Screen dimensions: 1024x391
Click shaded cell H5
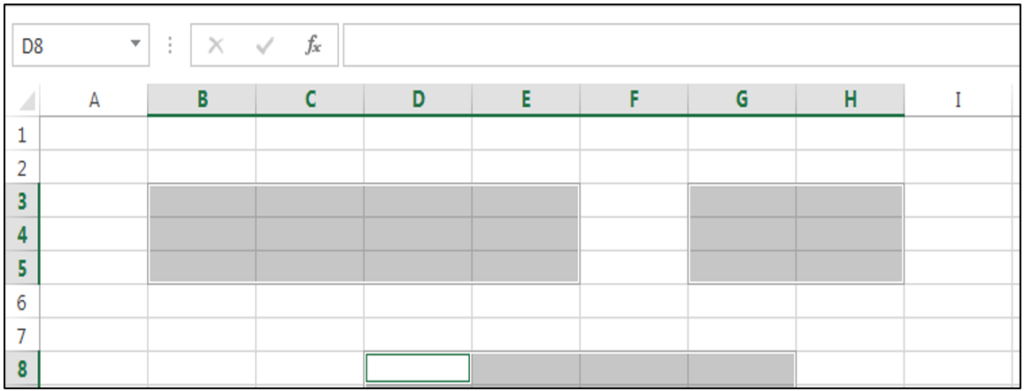(x=850, y=267)
